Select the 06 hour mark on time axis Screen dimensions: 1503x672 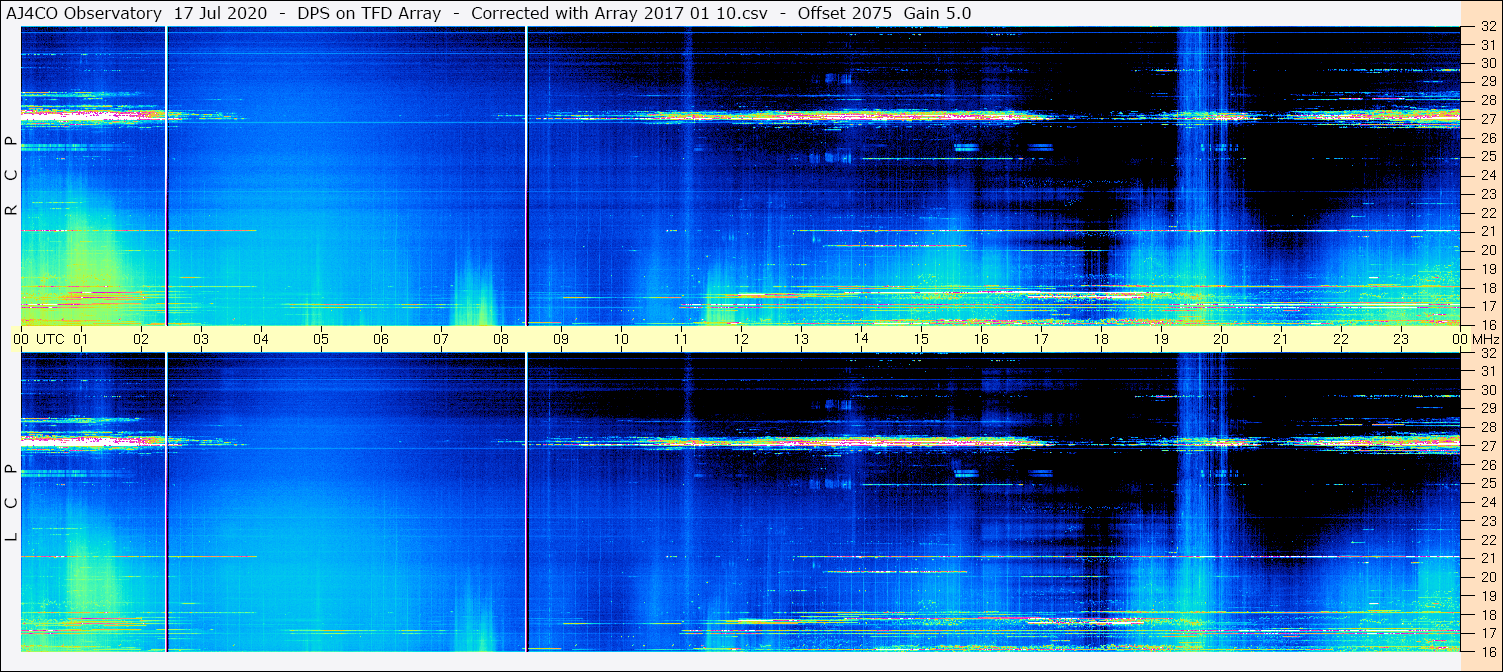[x=381, y=339]
